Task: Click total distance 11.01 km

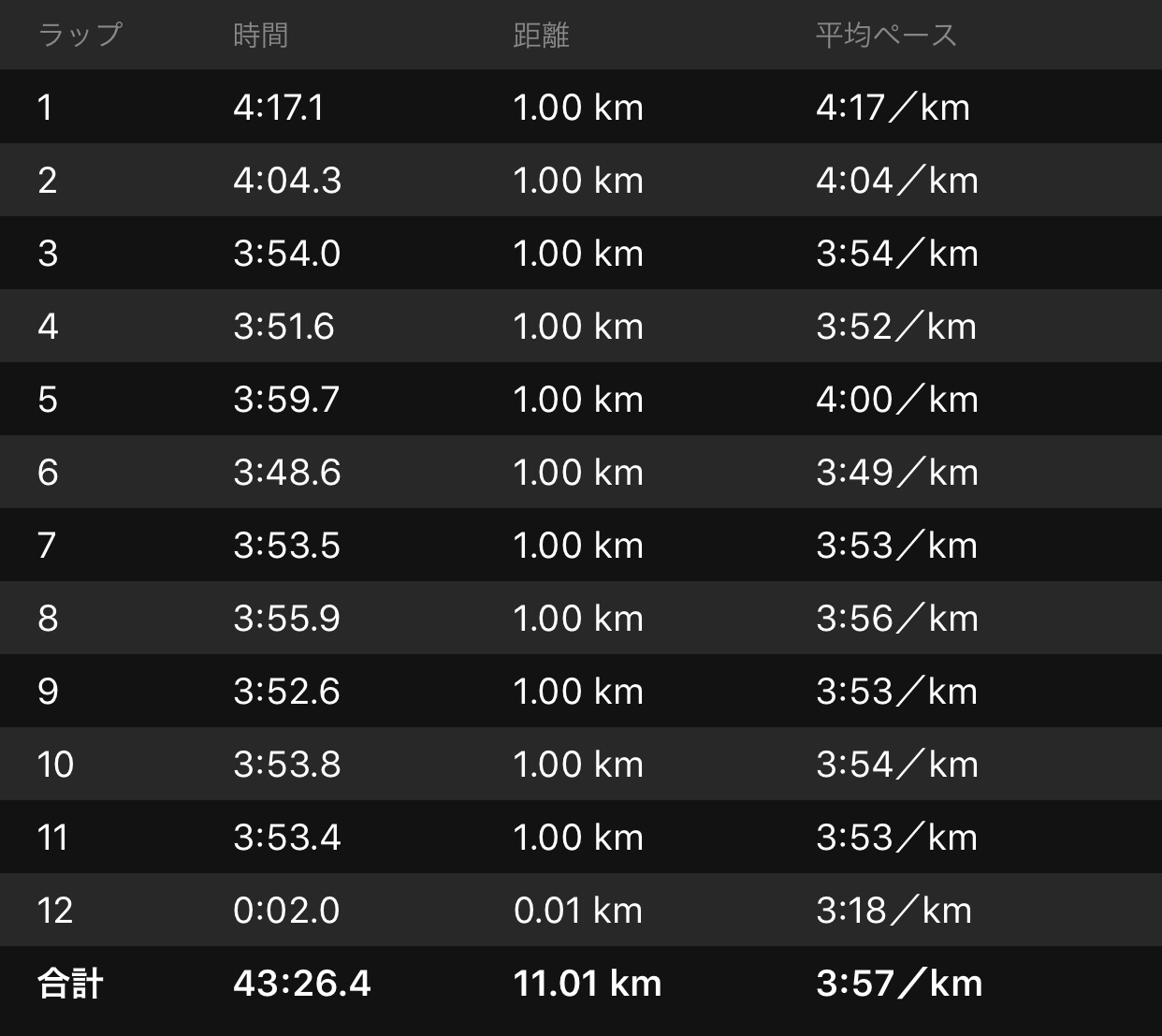Action: (x=588, y=984)
